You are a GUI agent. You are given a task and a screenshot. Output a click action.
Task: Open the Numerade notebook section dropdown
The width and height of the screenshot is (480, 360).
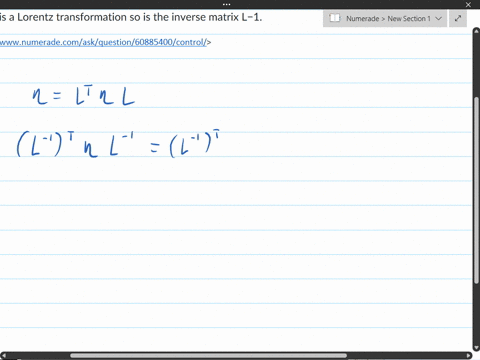[439, 18]
